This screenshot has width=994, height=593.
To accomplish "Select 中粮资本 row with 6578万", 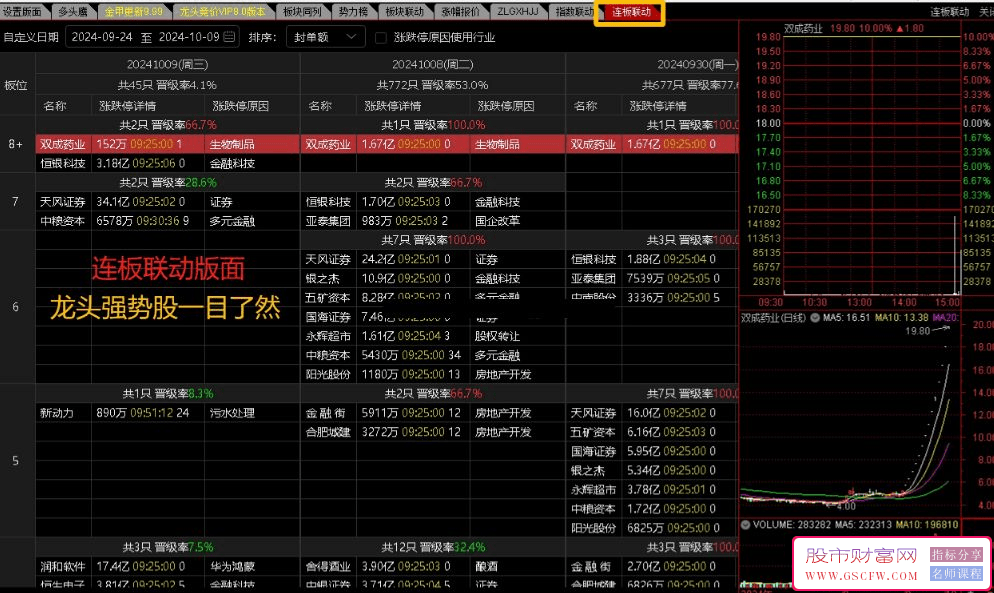I will 167,221.
